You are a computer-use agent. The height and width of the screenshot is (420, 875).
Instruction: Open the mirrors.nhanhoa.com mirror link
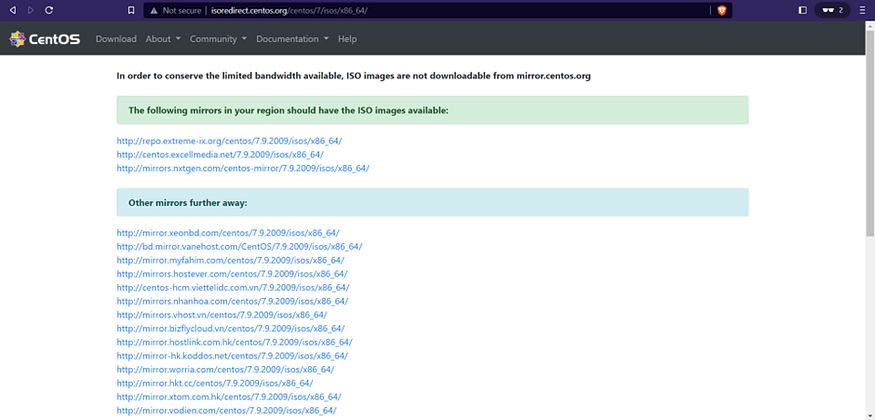[x=232, y=301]
